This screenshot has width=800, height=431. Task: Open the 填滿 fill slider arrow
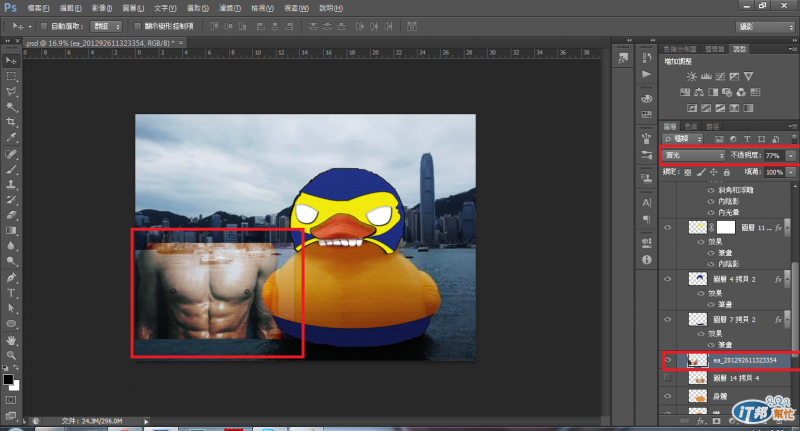coord(790,172)
